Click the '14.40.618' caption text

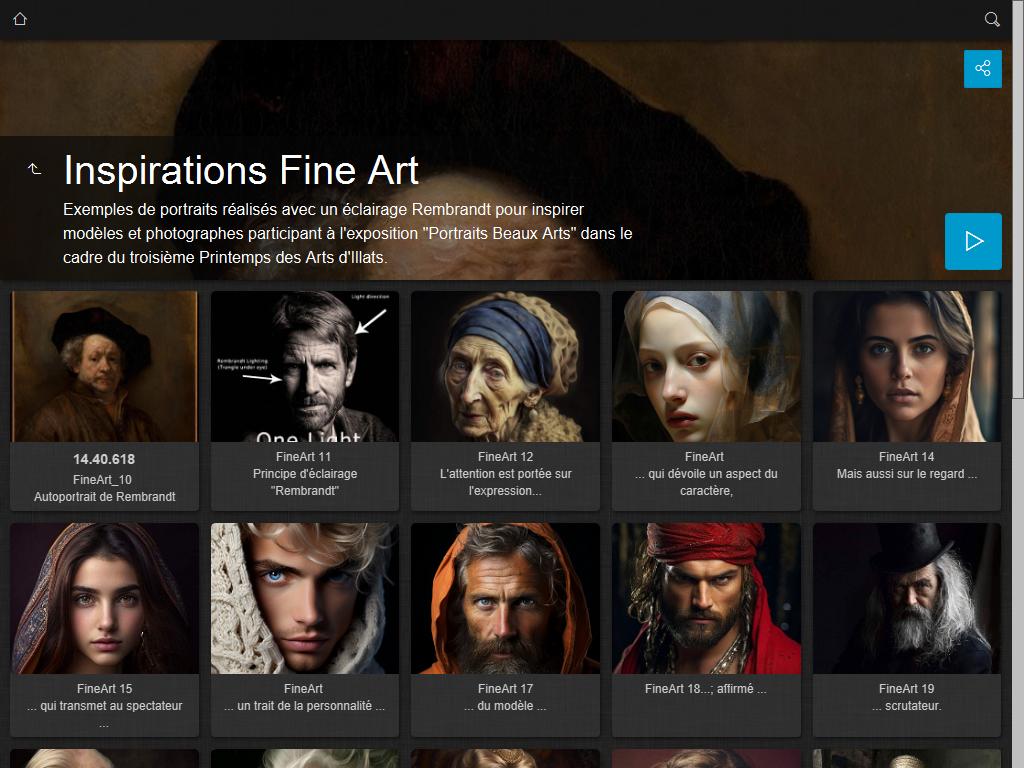[104, 459]
